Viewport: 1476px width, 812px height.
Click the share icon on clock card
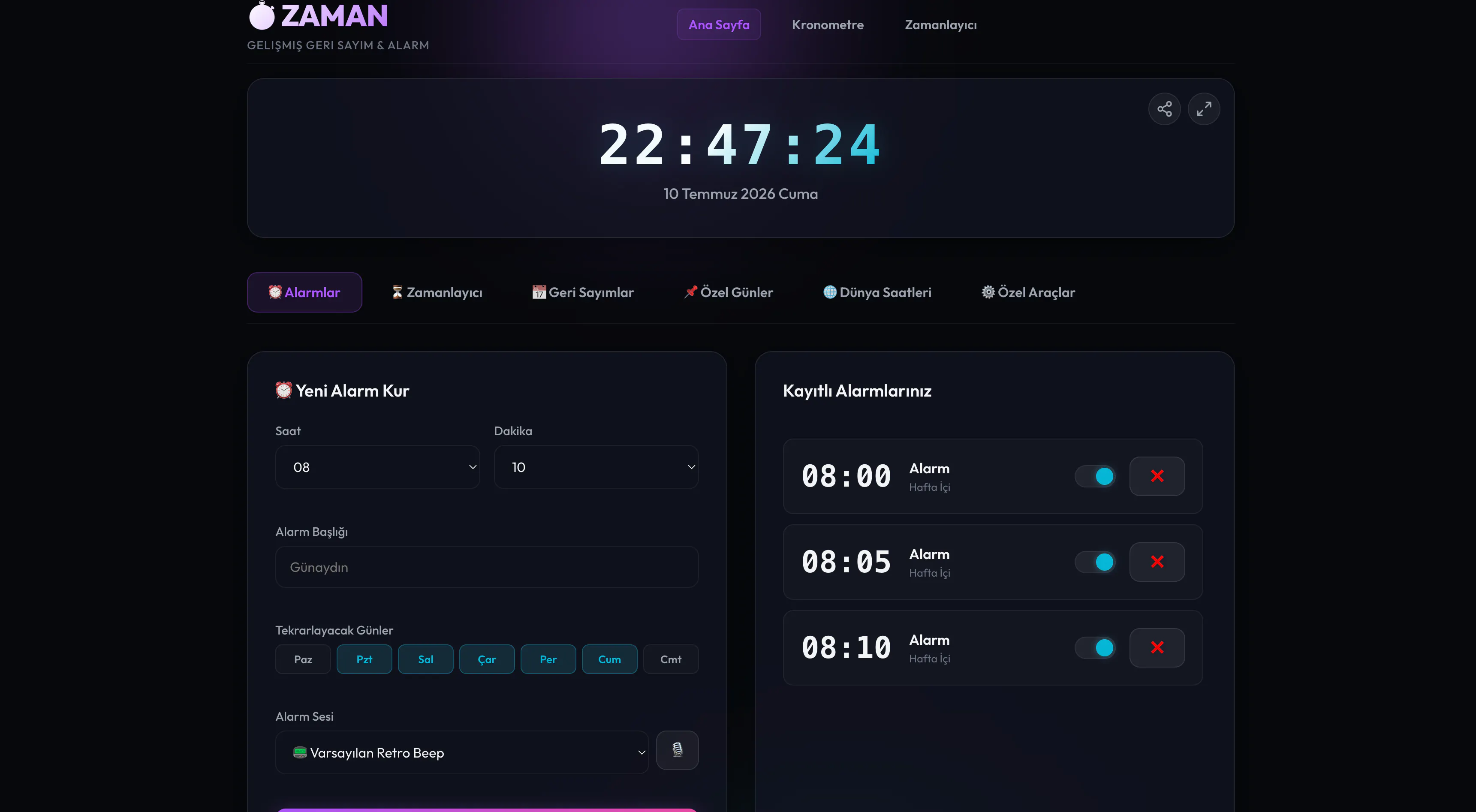tap(1164, 109)
